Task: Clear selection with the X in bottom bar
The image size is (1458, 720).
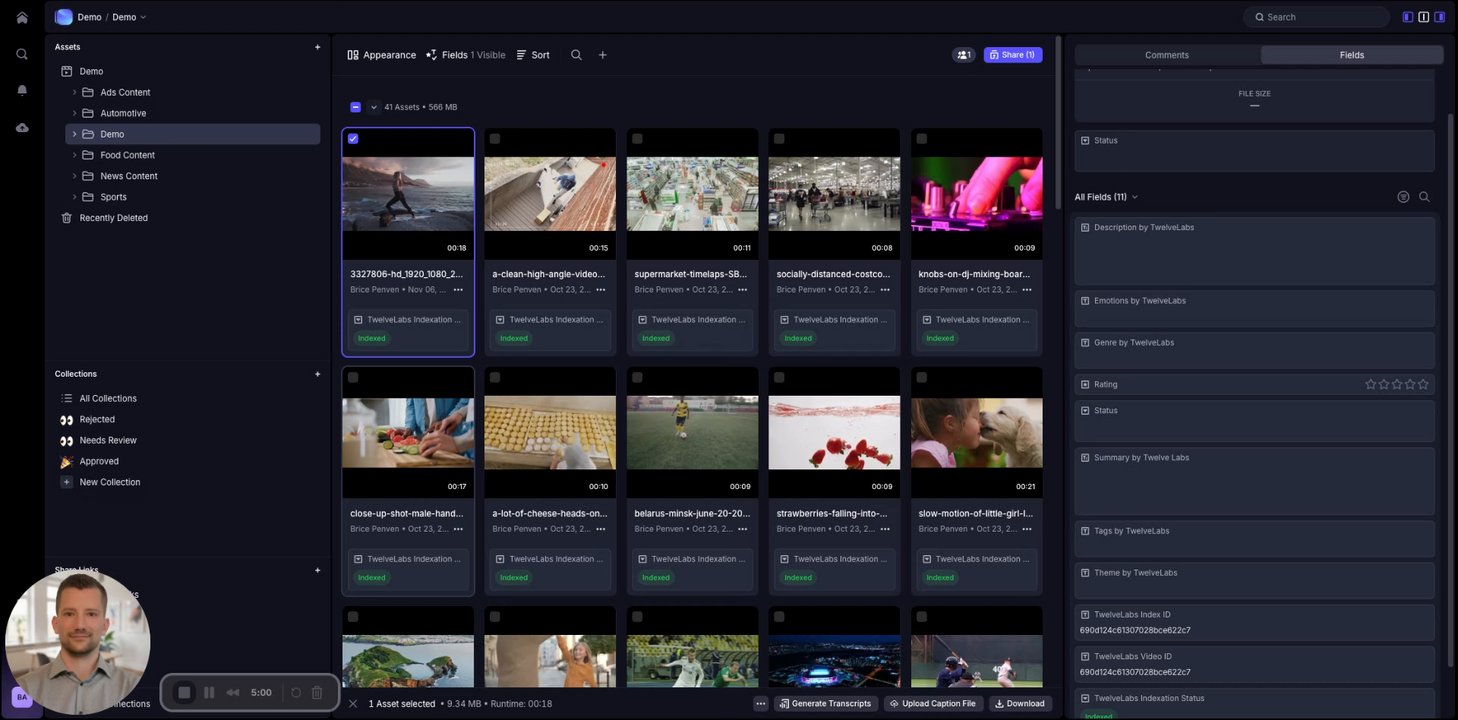Action: coord(353,704)
